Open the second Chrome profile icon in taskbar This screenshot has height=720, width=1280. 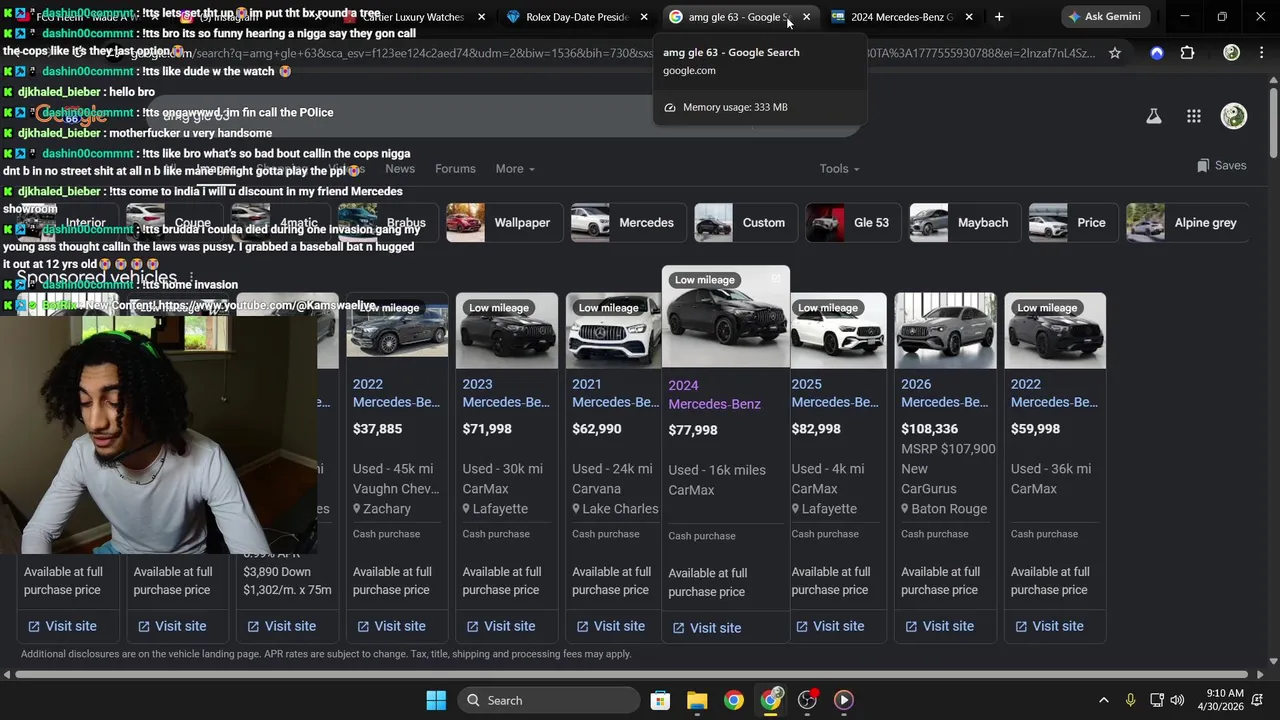click(x=771, y=700)
